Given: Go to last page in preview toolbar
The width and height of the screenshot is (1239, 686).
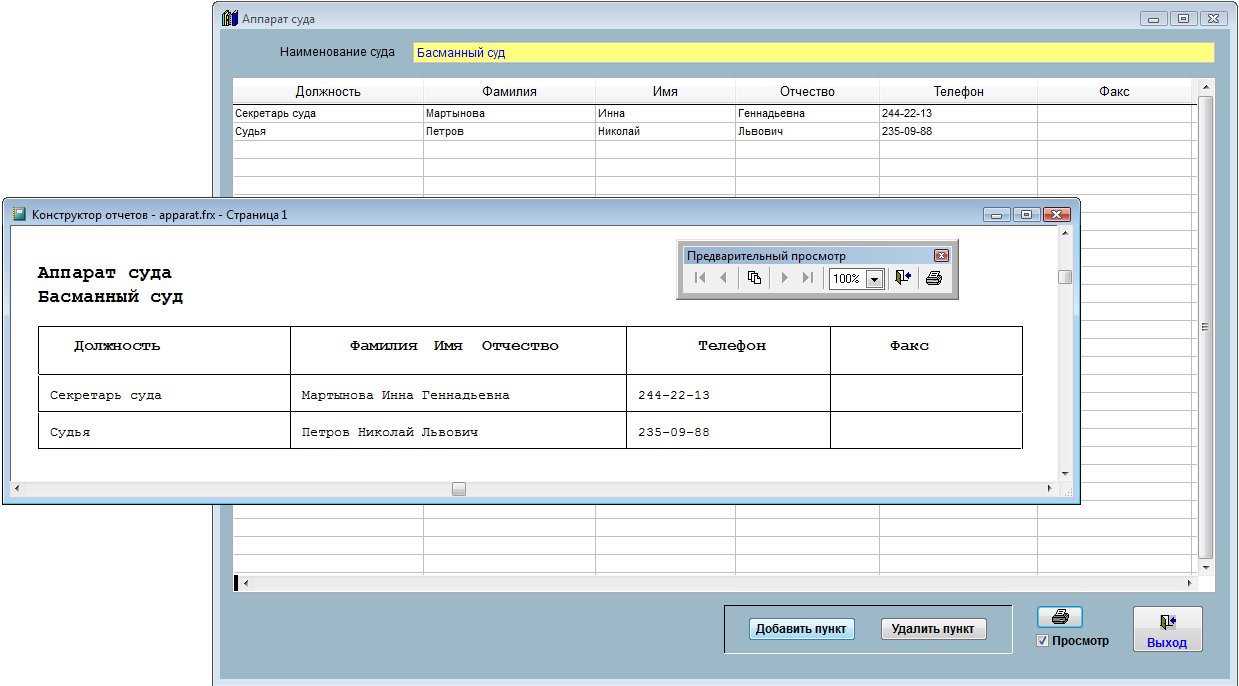Looking at the screenshot, I should click(808, 279).
